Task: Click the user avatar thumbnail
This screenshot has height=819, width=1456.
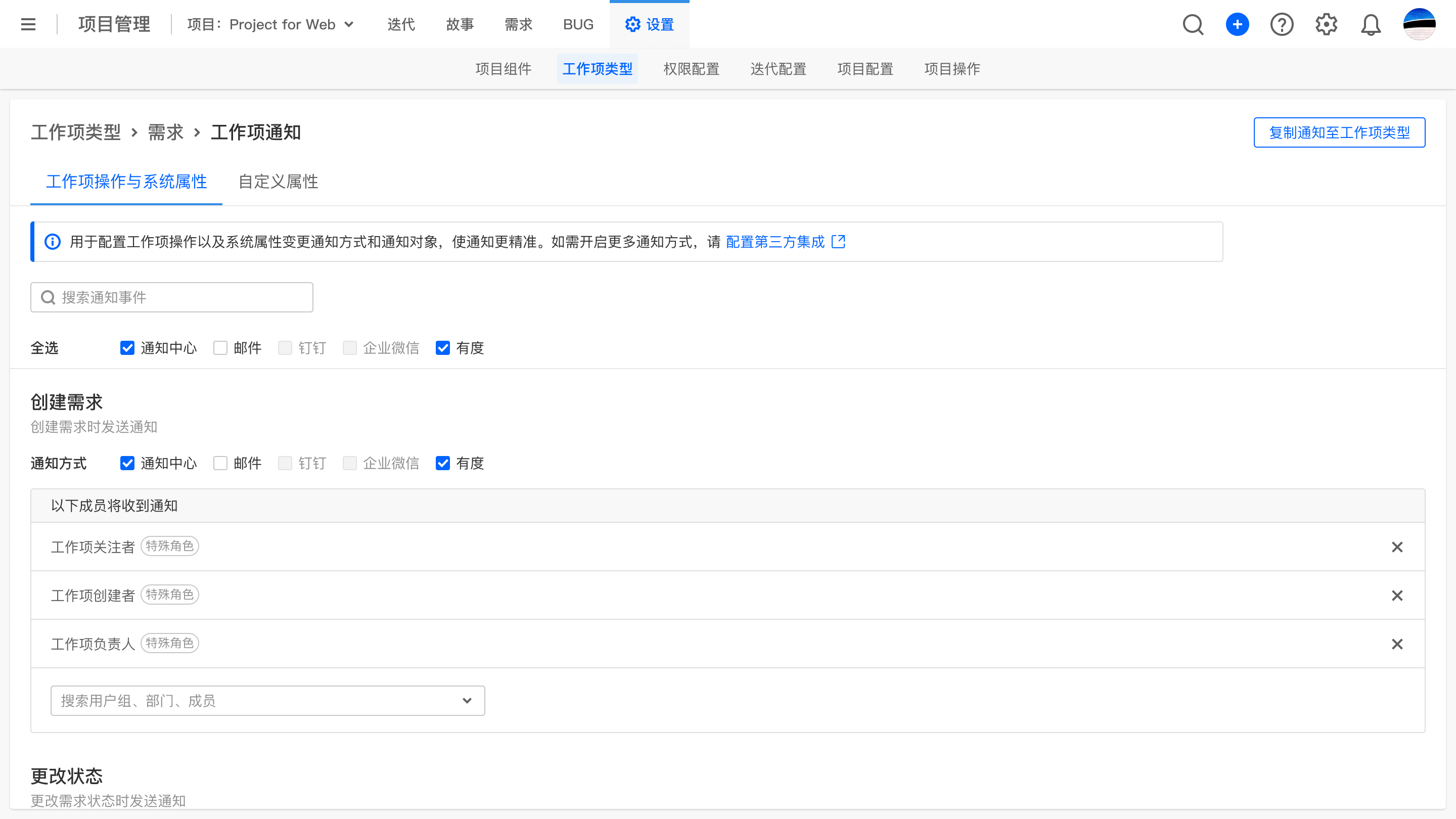Action: click(x=1419, y=24)
